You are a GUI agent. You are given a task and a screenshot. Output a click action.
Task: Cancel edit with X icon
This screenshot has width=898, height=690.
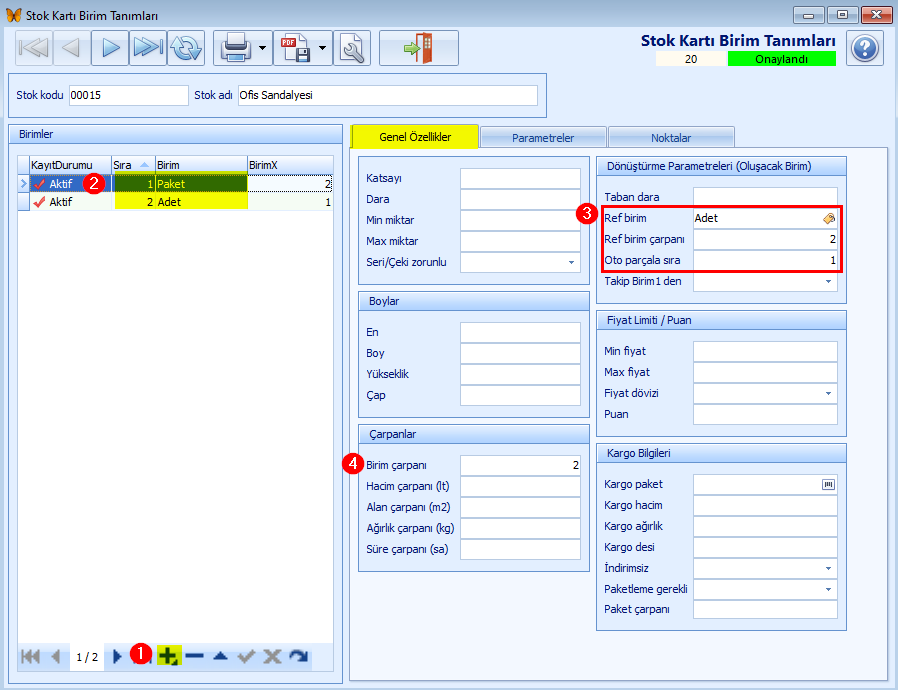[x=272, y=656]
